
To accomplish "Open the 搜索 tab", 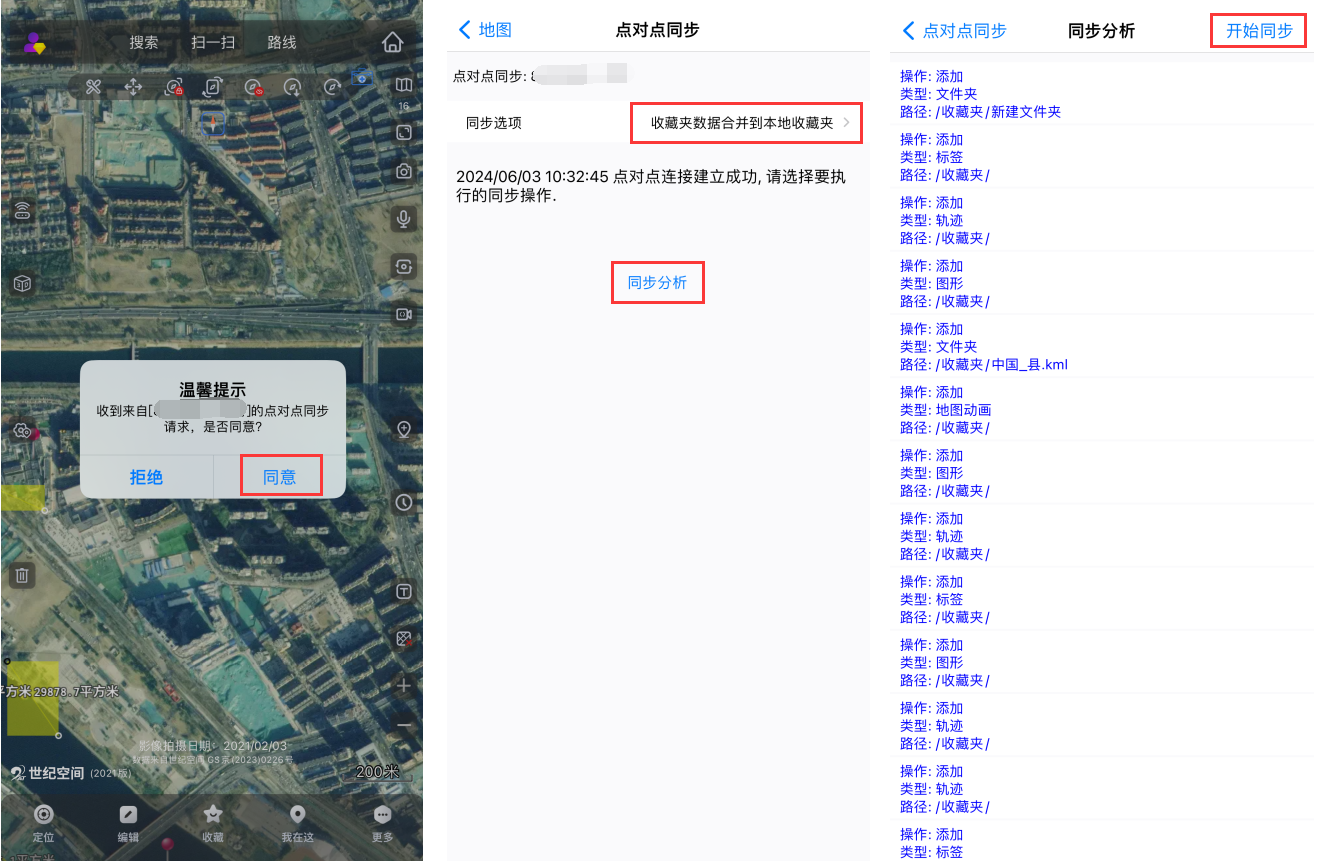I will point(144,43).
